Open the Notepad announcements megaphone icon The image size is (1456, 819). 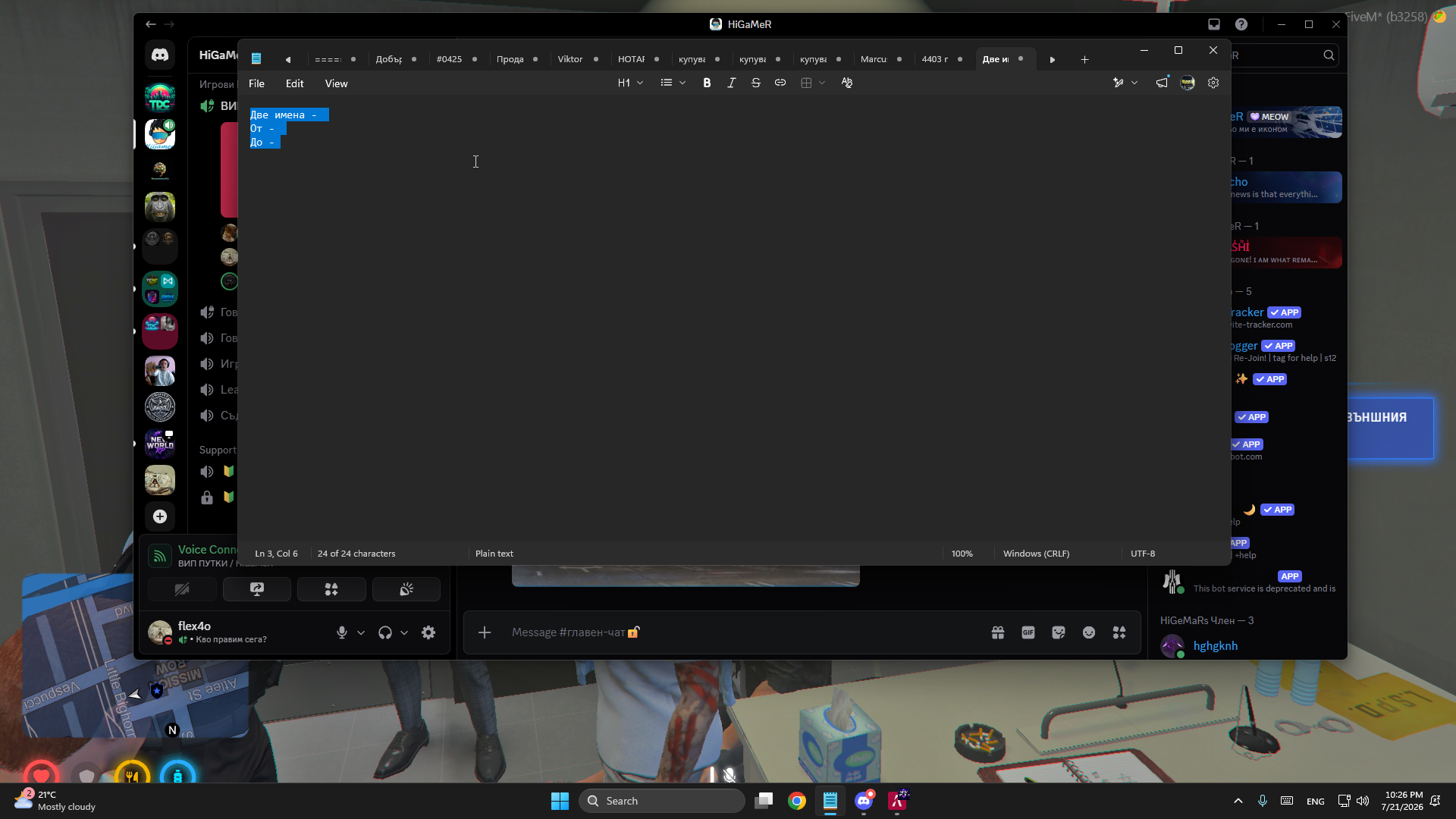[x=1162, y=83]
